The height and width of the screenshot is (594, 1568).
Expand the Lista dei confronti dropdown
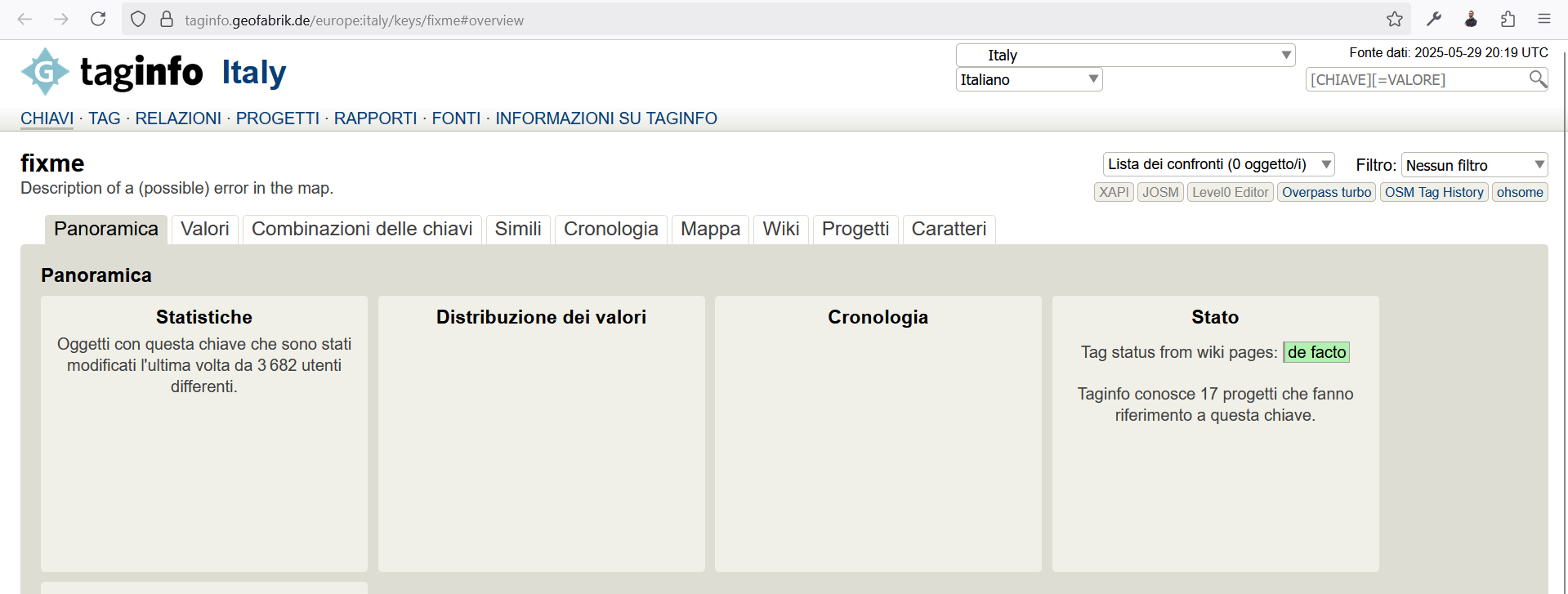pos(1218,164)
